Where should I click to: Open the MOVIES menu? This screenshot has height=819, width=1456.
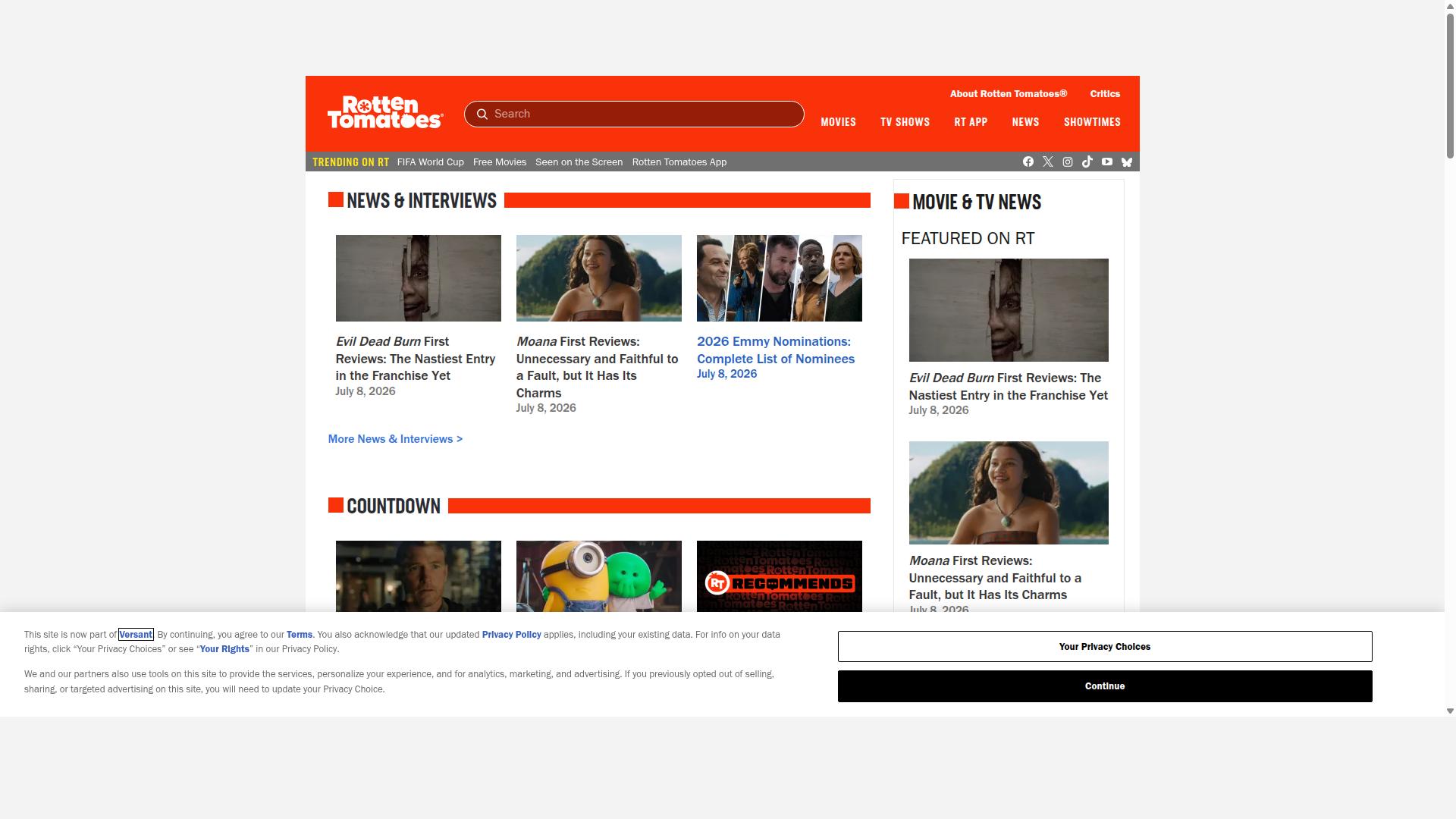coord(838,122)
